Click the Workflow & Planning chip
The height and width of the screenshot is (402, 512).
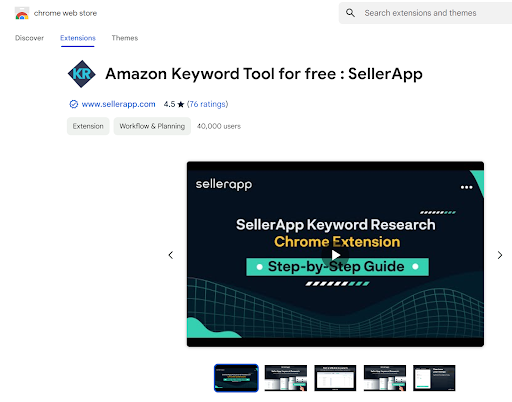(152, 126)
